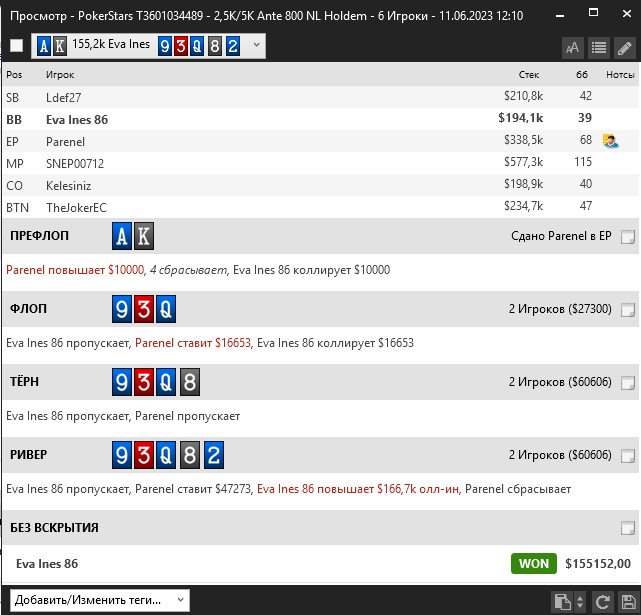
Task: Click stack value $577,3k
Action: pyautogui.click(x=523, y=162)
